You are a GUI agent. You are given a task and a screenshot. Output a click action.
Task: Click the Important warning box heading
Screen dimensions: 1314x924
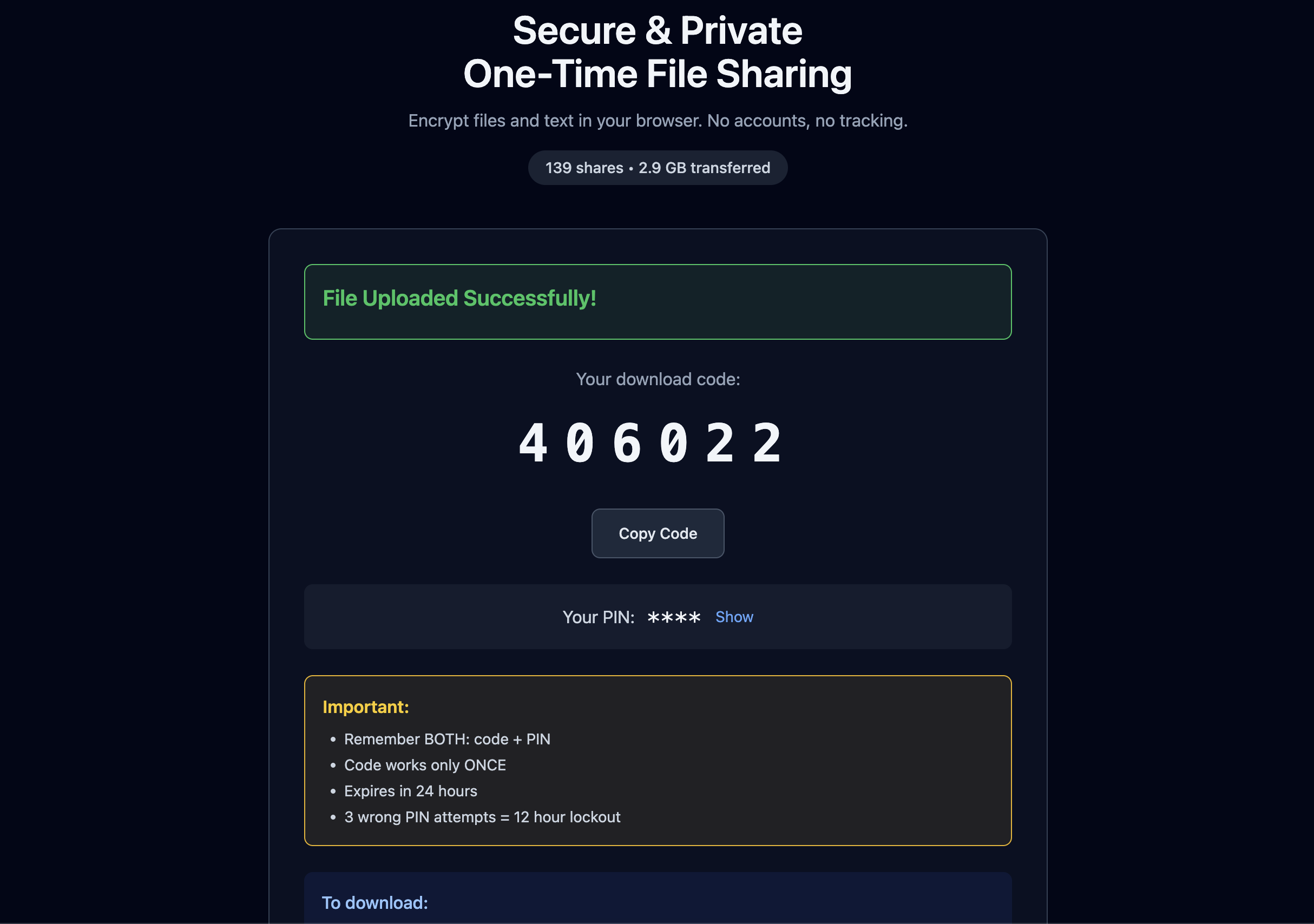pos(366,707)
